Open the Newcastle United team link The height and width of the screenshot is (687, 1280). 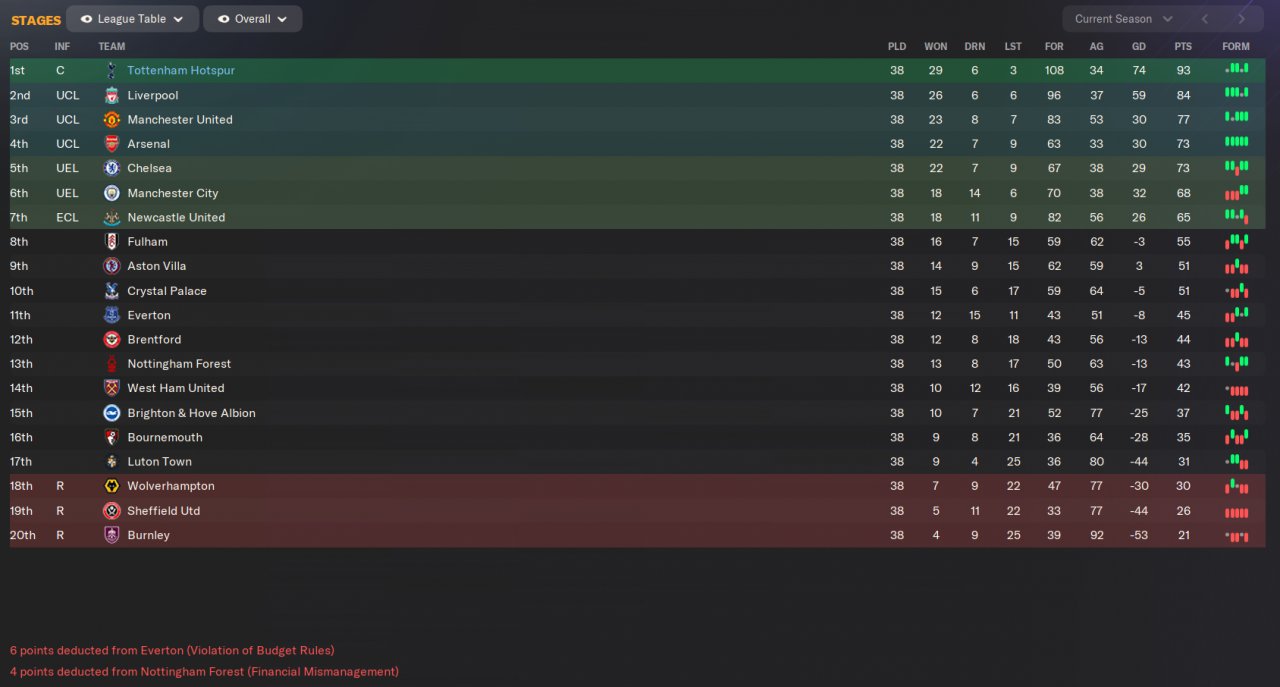pyautogui.click(x=176, y=217)
